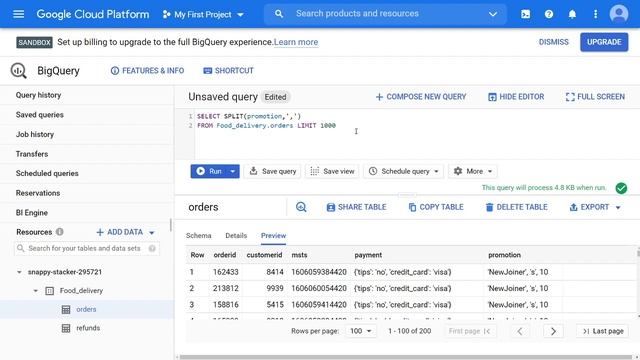Focus Search products and resources field

(x=386, y=14)
